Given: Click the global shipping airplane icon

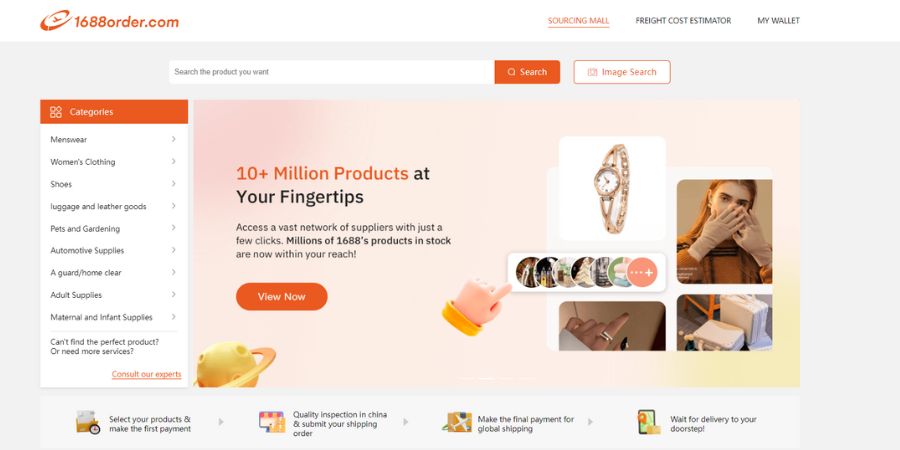Looking at the screenshot, I should [x=457, y=422].
